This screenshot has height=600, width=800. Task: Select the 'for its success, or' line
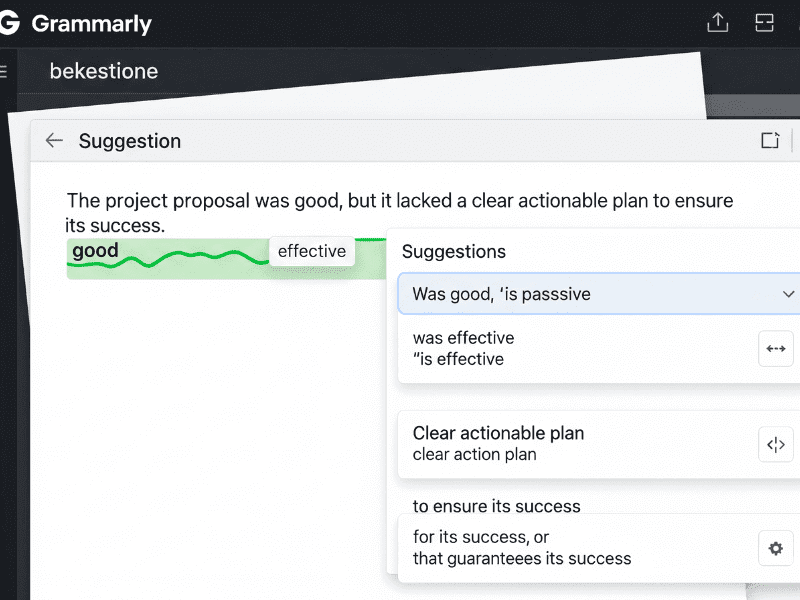point(481,537)
